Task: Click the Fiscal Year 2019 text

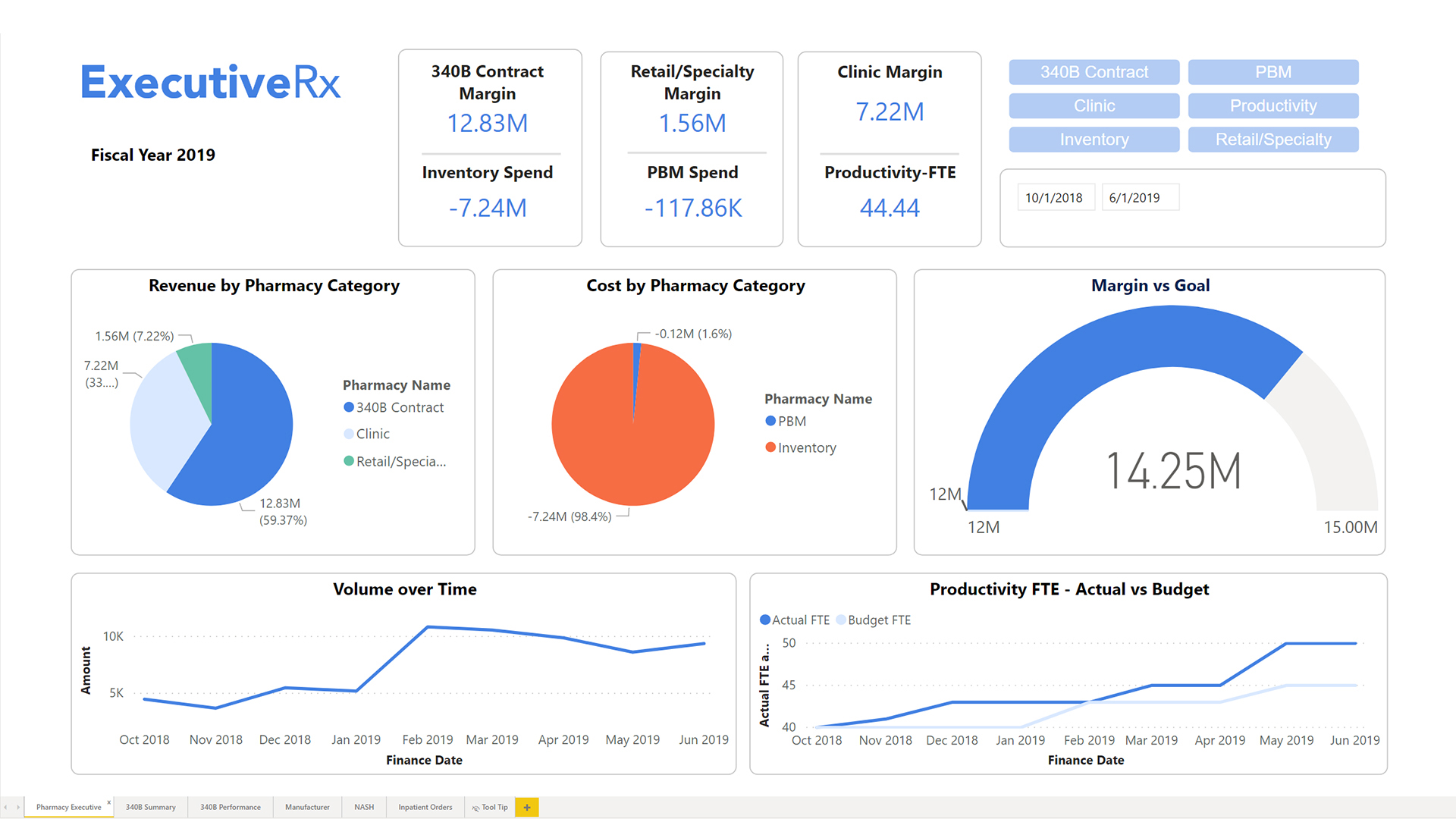Action: coord(153,155)
